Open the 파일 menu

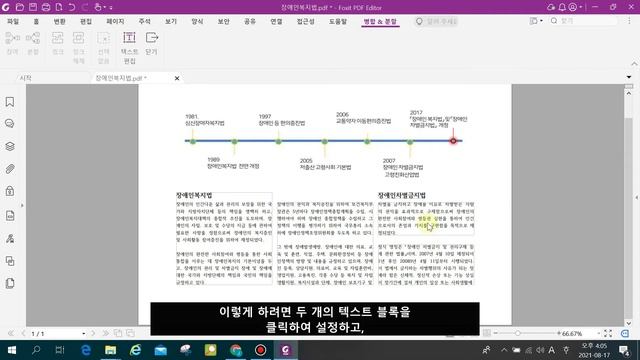click(x=13, y=21)
